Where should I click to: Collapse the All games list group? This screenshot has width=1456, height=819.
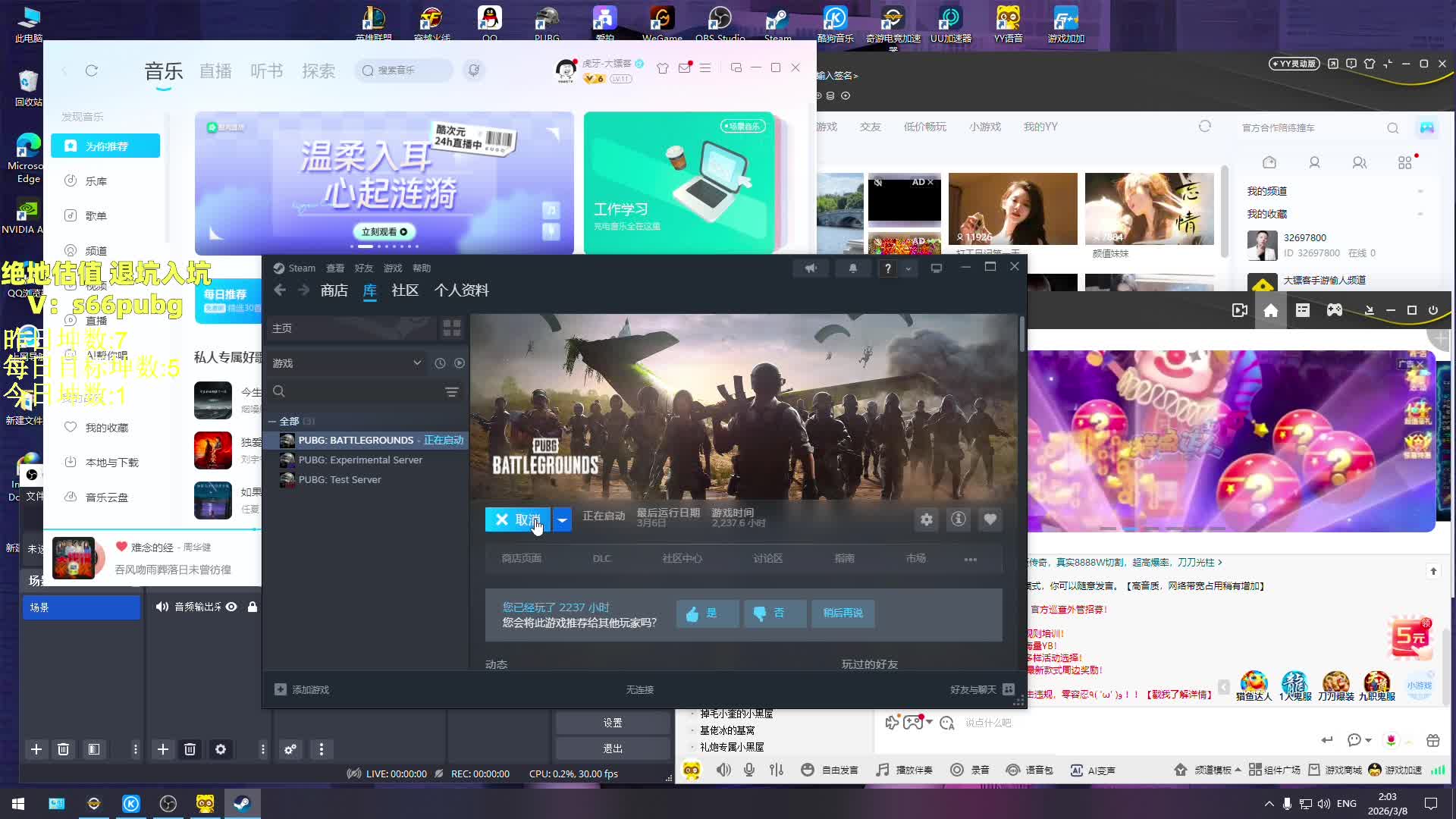tap(272, 421)
